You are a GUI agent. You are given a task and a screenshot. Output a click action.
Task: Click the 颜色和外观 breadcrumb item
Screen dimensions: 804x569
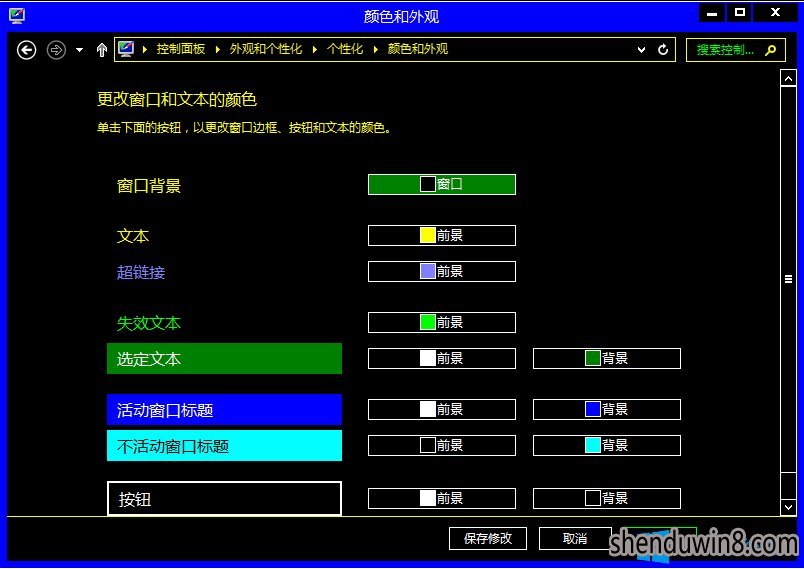(417, 49)
